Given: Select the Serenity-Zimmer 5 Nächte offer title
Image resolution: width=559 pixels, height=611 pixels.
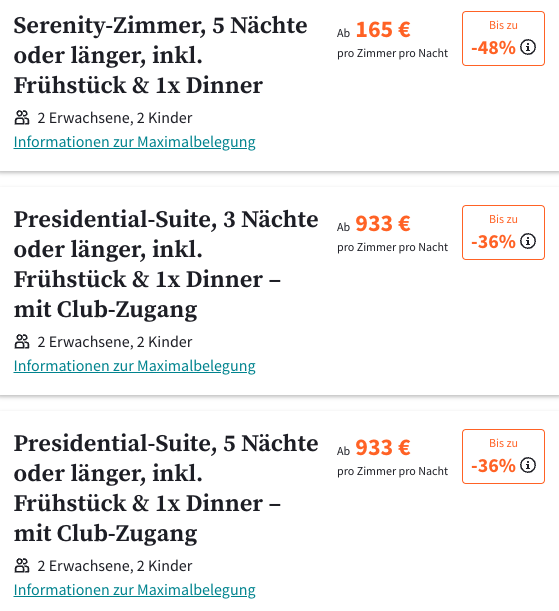Looking at the screenshot, I should click(160, 55).
